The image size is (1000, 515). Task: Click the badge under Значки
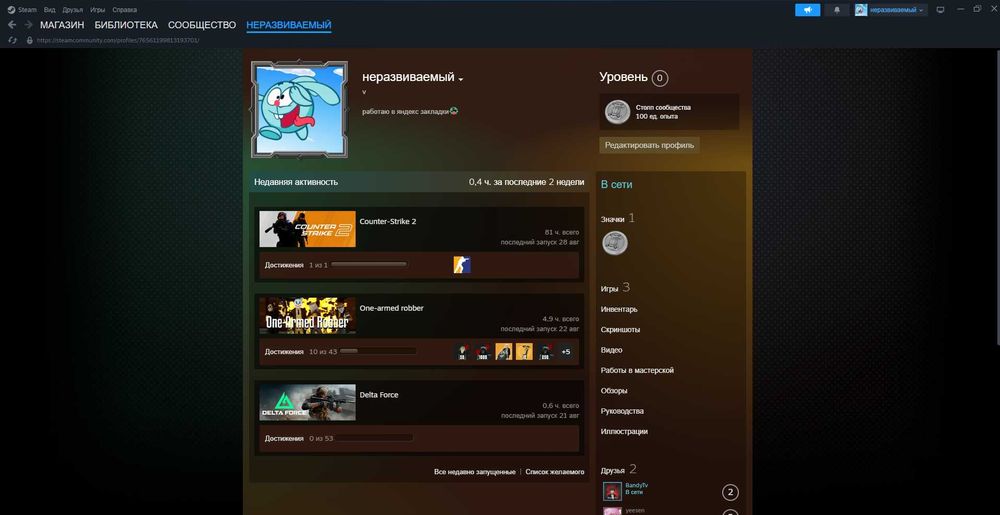pos(615,243)
